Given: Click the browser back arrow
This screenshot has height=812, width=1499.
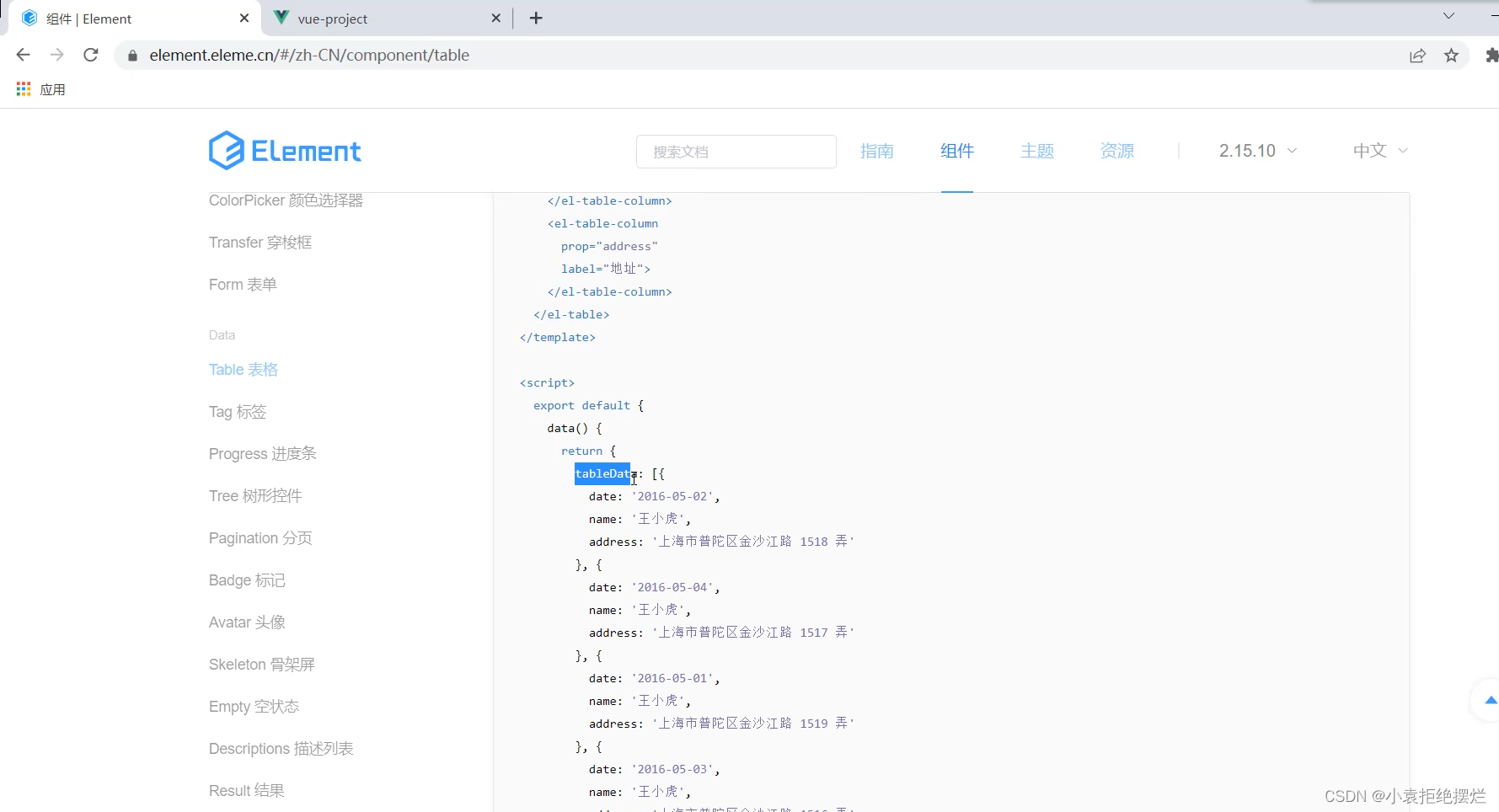Looking at the screenshot, I should tap(23, 55).
